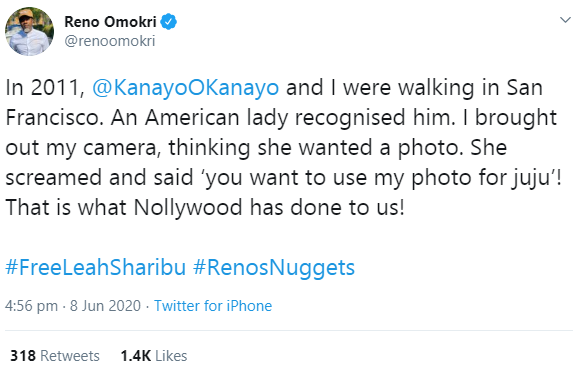The width and height of the screenshot is (578, 366).
Task: Click the 8 Jun 2020 date
Action: click(105, 306)
